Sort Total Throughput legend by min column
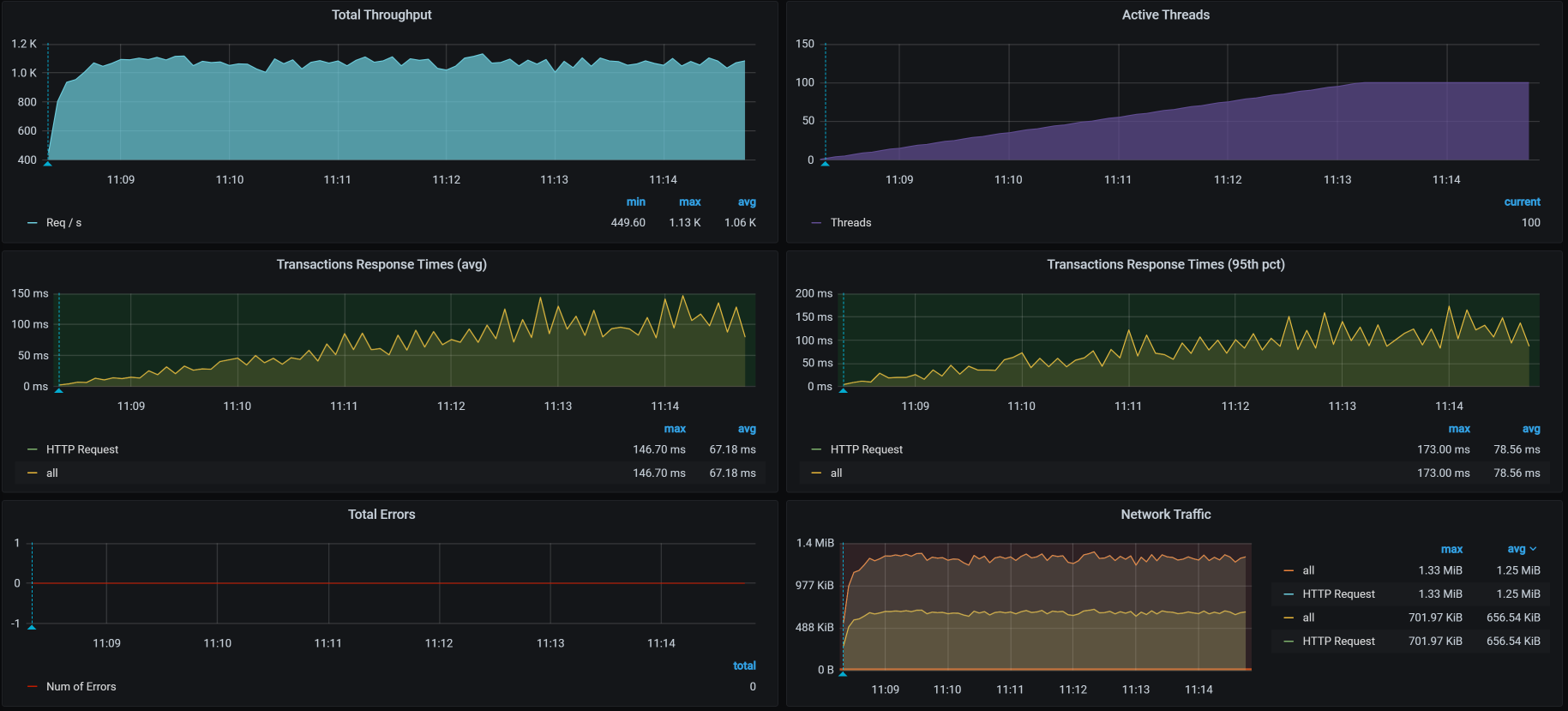 (635, 202)
